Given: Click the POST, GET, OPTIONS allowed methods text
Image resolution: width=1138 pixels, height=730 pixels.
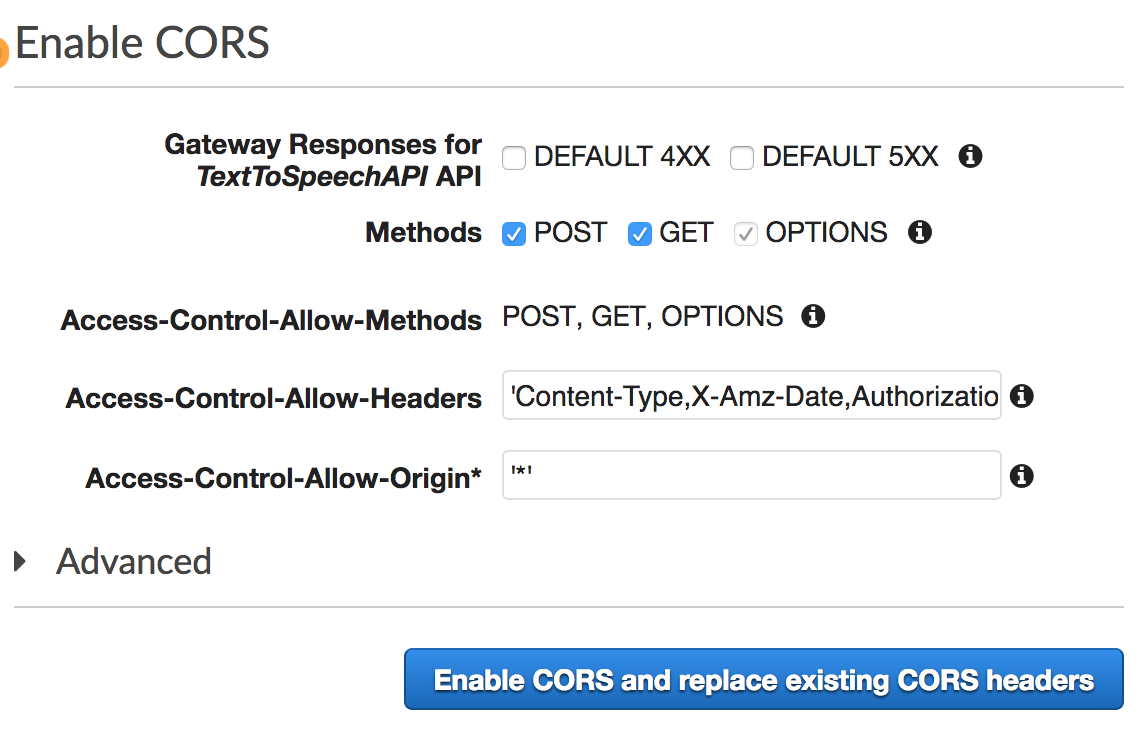Looking at the screenshot, I should 643,316.
